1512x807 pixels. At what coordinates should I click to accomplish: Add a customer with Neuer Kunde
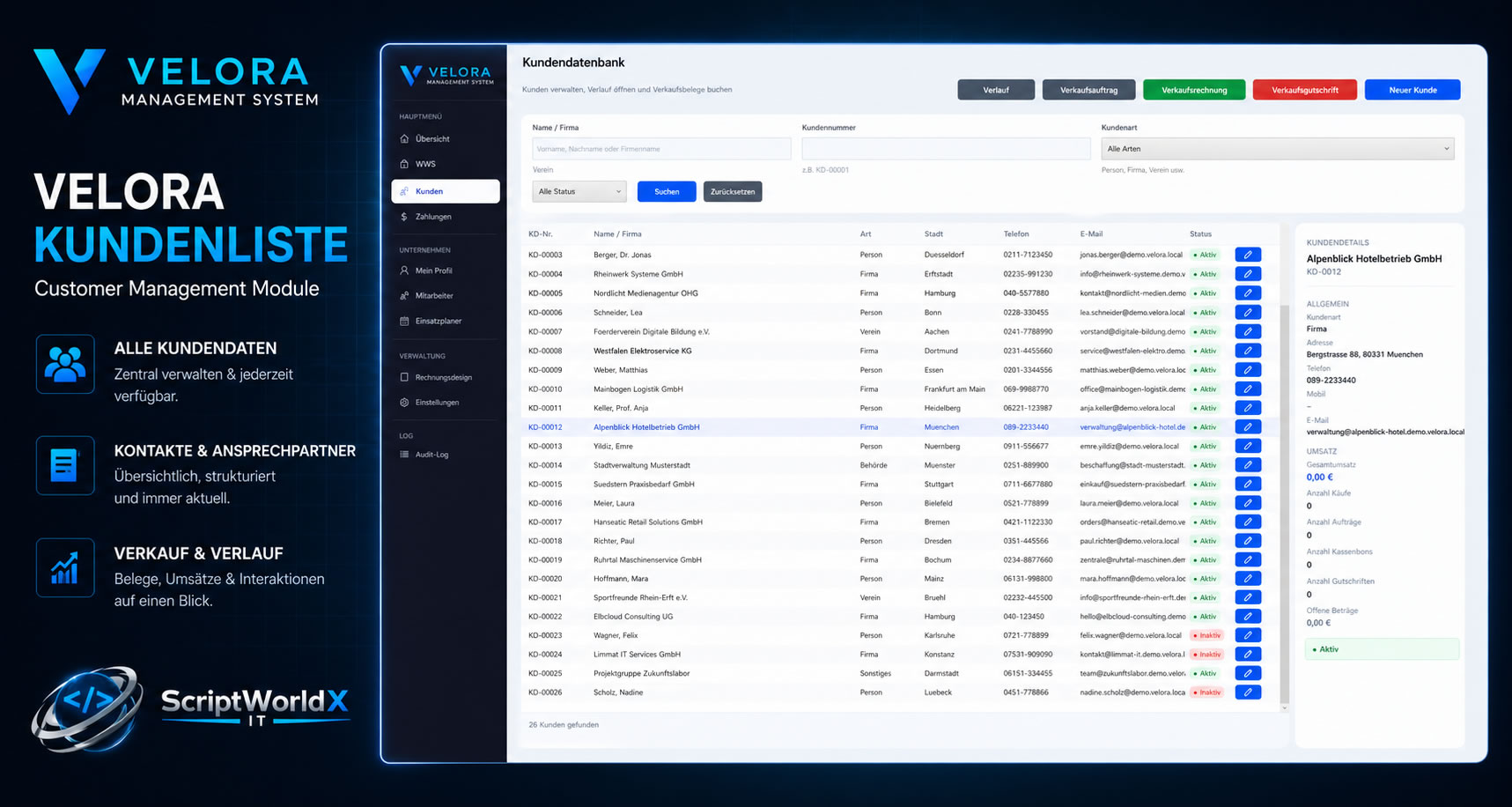1412,90
